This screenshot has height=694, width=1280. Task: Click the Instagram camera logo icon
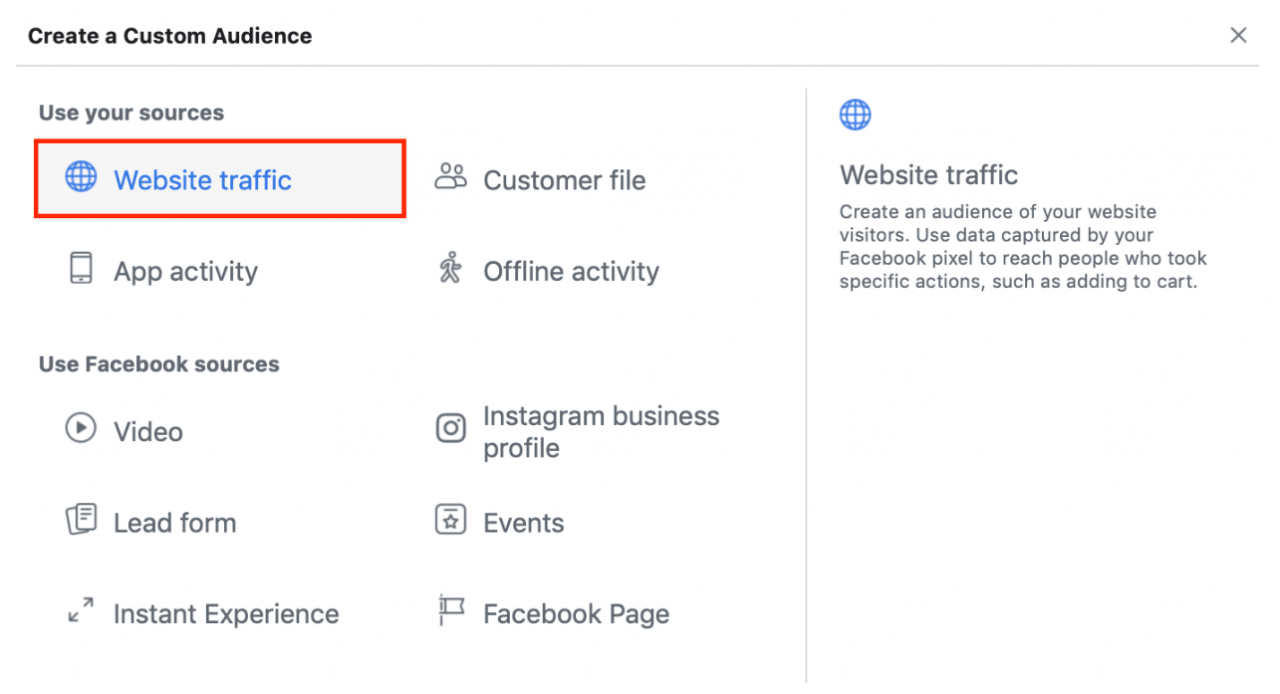(x=451, y=429)
